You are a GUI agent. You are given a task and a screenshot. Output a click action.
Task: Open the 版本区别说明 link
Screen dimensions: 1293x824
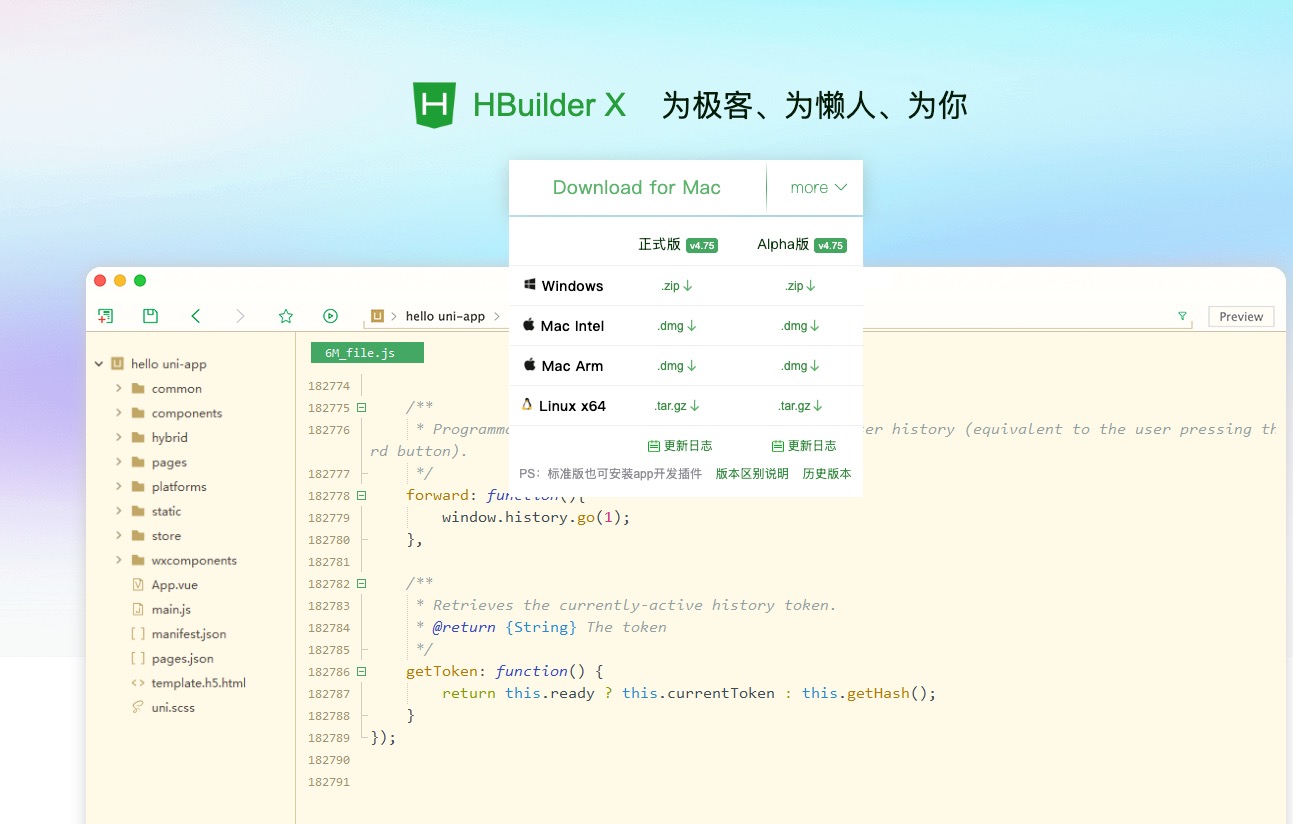[x=752, y=474]
